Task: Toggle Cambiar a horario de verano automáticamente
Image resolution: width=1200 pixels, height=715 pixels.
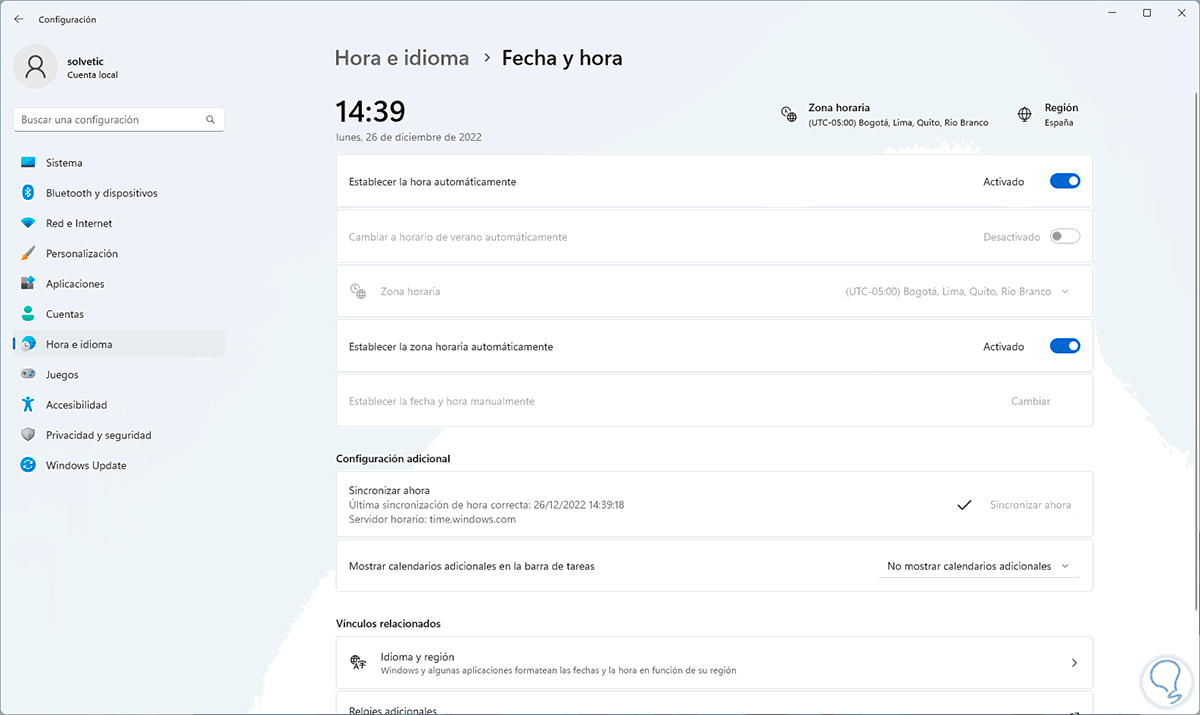Action: tap(1064, 237)
